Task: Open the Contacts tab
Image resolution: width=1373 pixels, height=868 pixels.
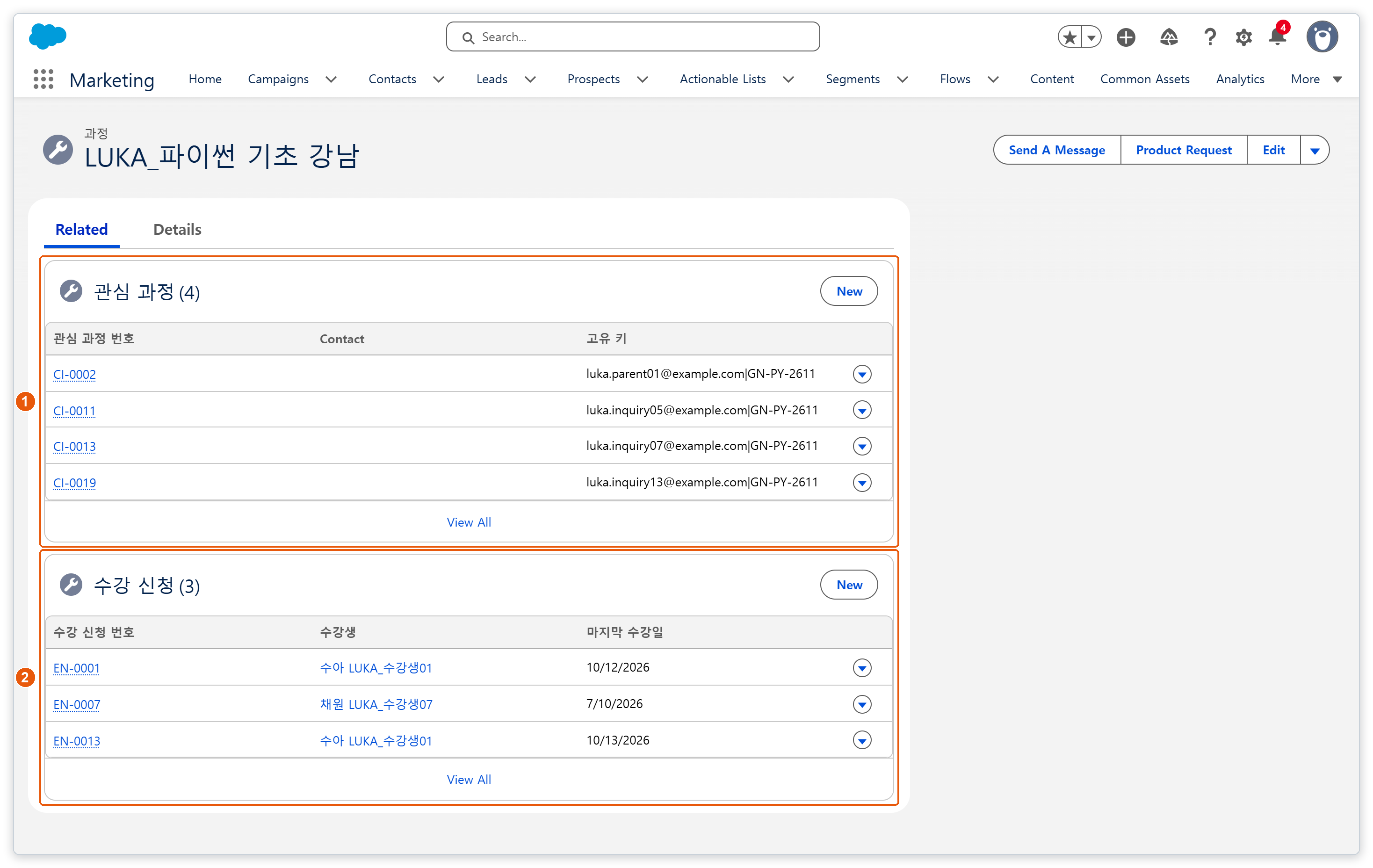Action: point(392,80)
